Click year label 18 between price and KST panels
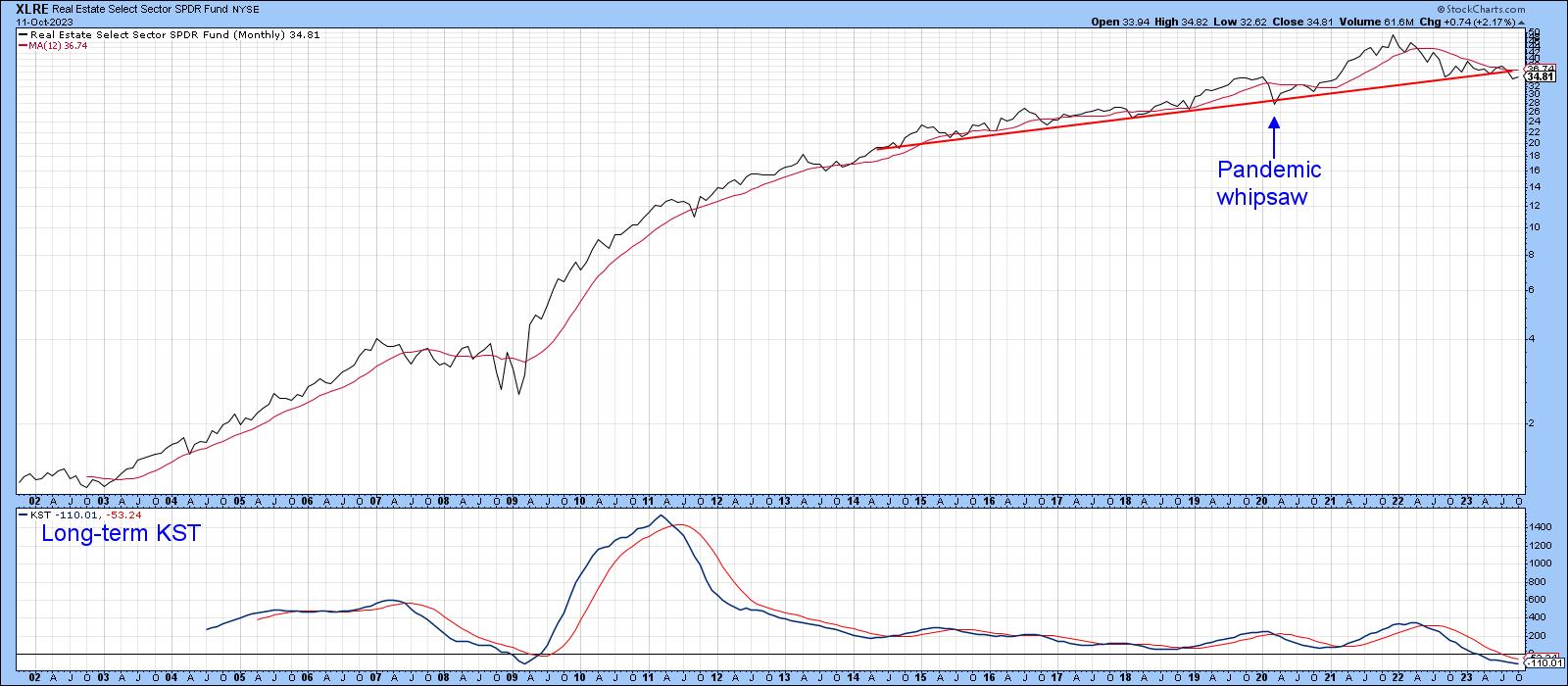The width and height of the screenshot is (1568, 686). tap(1126, 500)
